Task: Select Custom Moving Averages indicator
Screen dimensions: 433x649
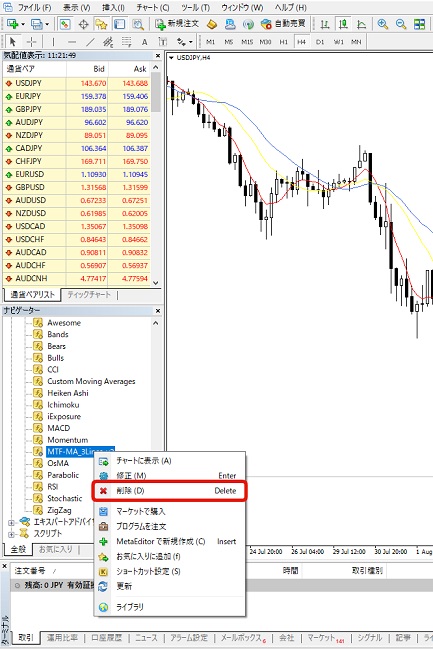Action: [x=91, y=381]
